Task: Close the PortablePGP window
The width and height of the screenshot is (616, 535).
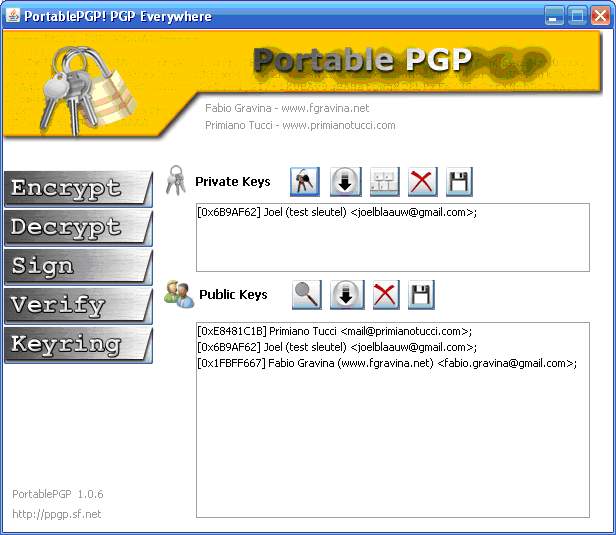Action: pos(601,16)
